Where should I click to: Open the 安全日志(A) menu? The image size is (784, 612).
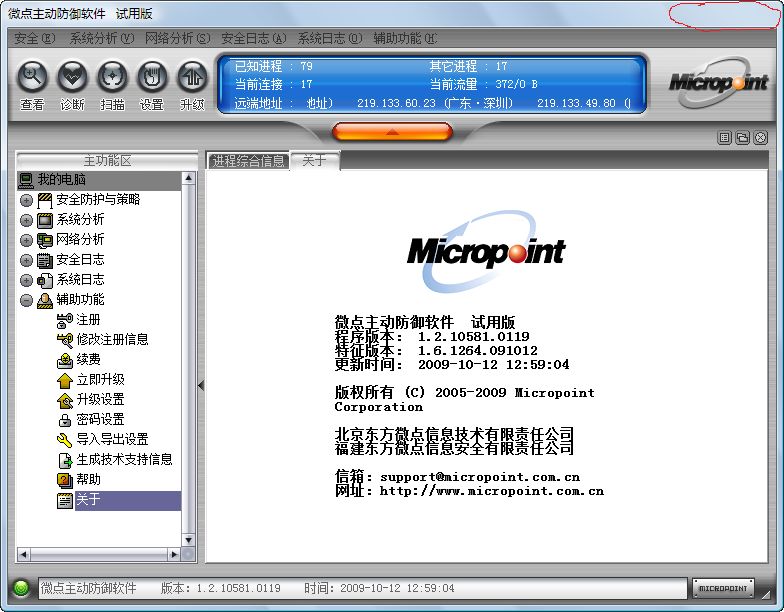point(254,38)
